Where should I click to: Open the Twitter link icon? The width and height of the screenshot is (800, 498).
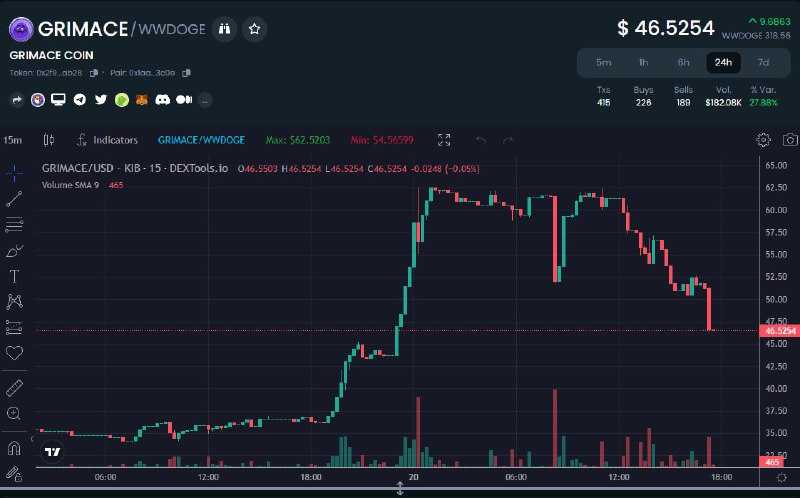pyautogui.click(x=101, y=100)
